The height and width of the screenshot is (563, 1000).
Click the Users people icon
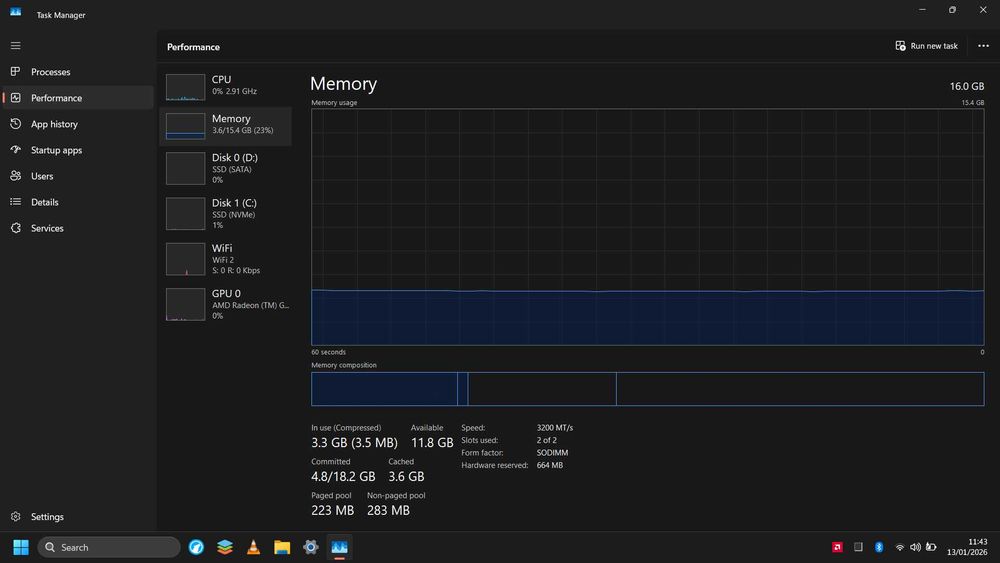point(15,176)
